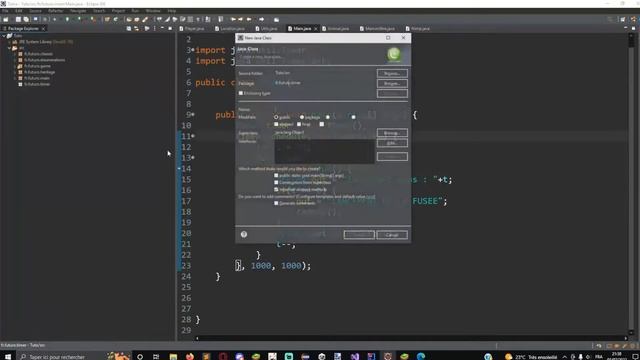This screenshot has height=360, width=640.
Task: Check public static void main method stub
Action: tap(276, 176)
